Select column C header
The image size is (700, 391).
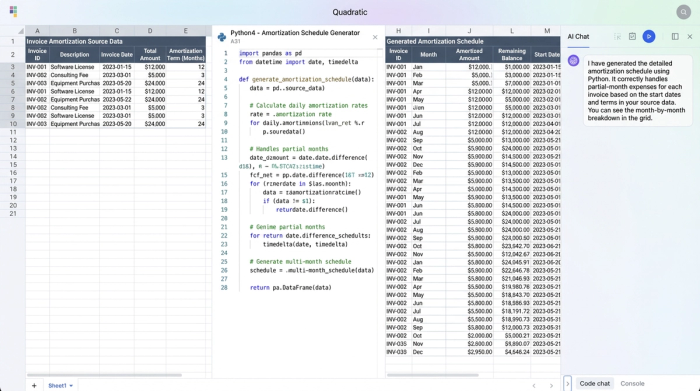pos(117,31)
